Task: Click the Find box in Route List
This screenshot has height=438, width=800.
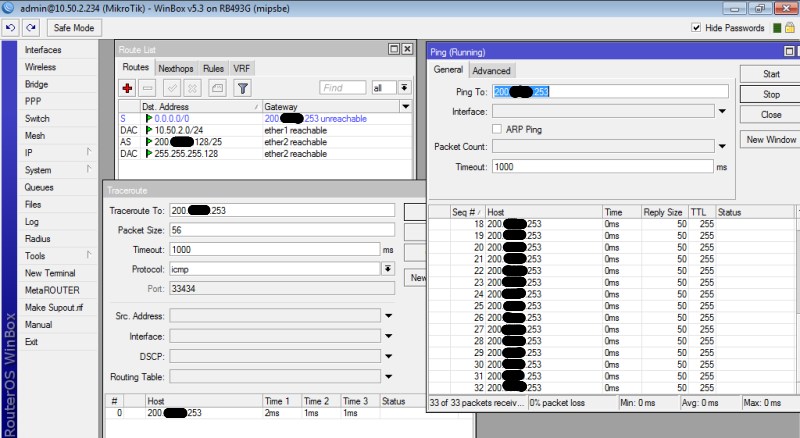Action: 342,88
